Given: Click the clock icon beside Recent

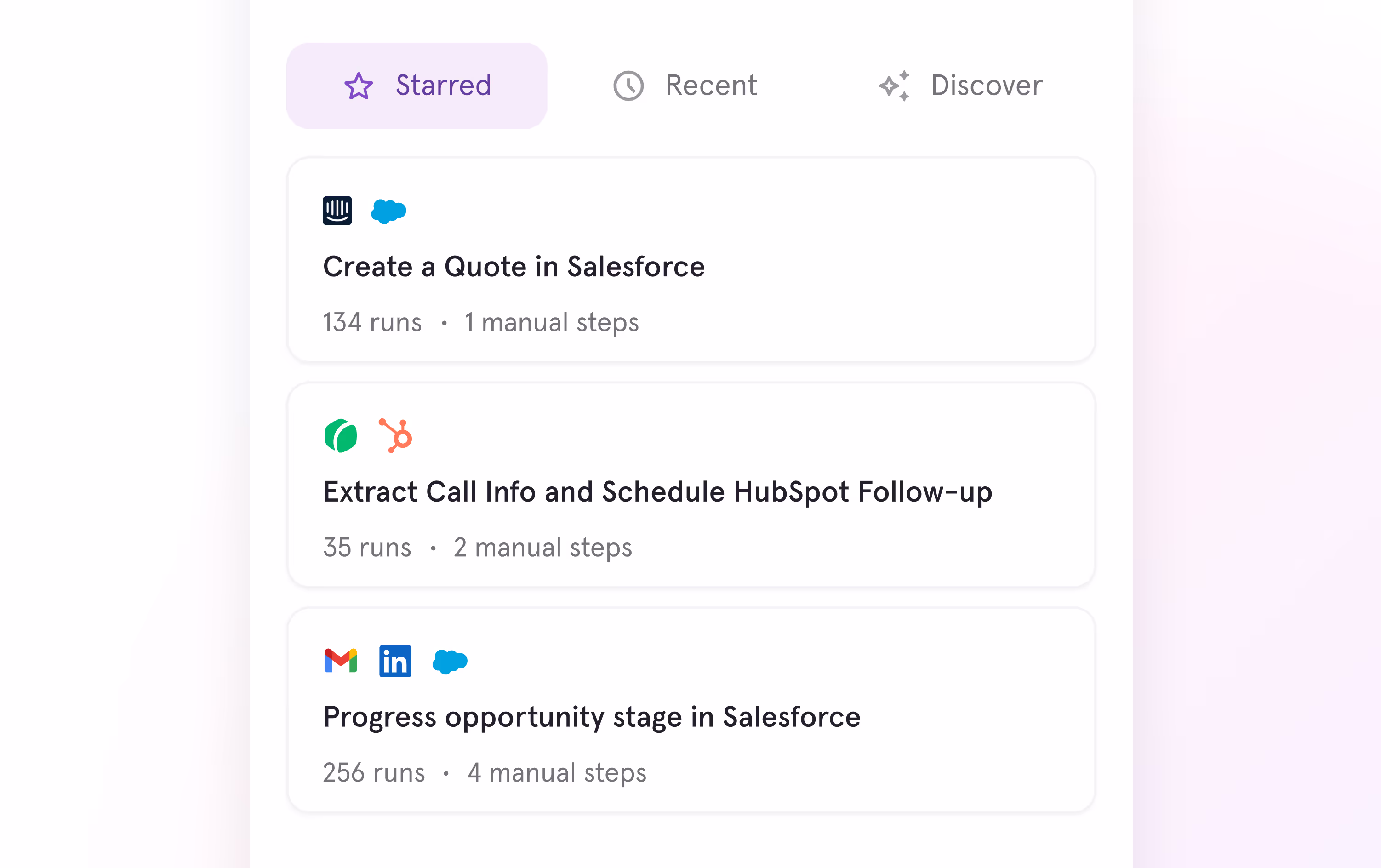Looking at the screenshot, I should (628, 86).
